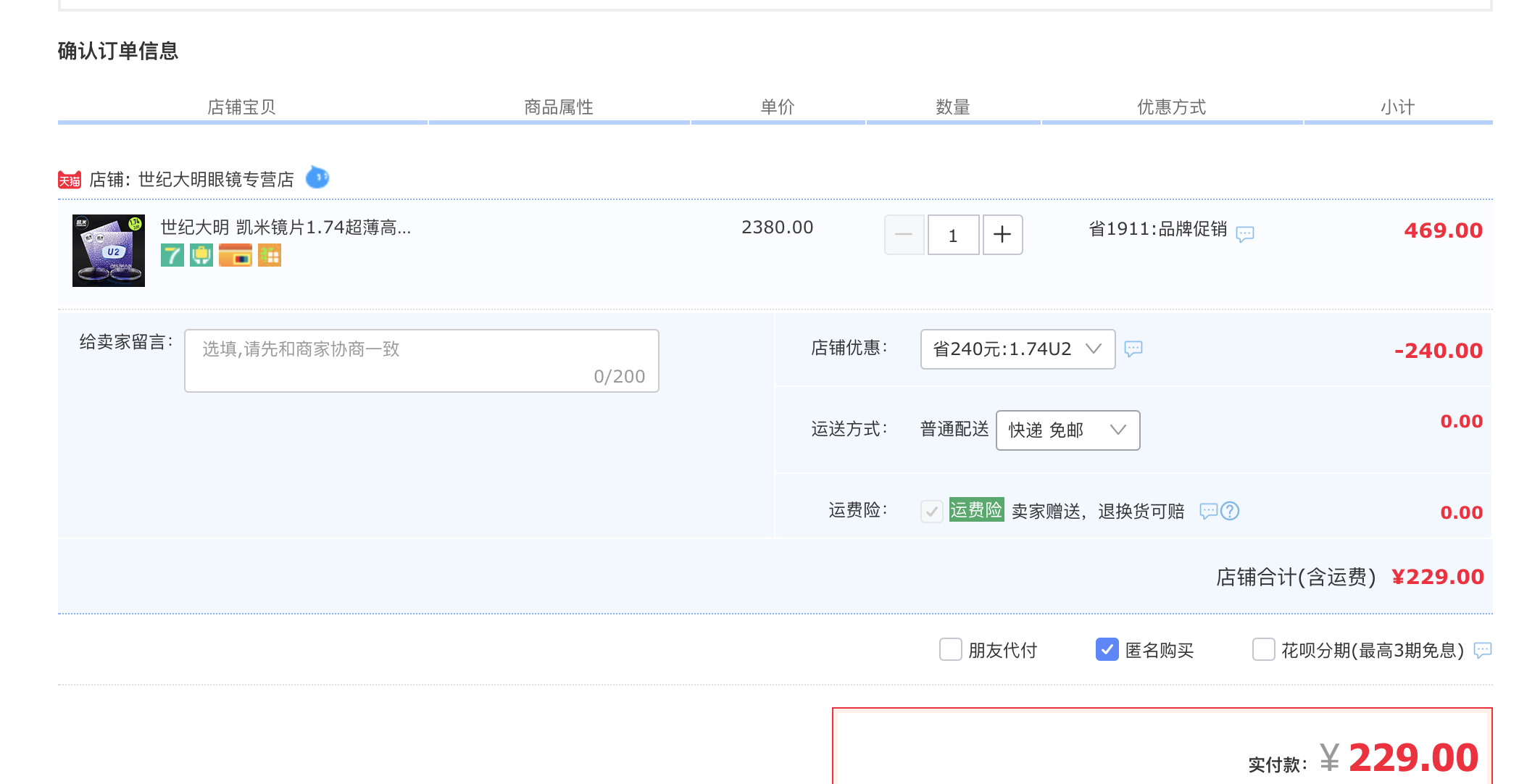Open the comment bubble beside the 店铺优惠 dropdown
This screenshot has height=784, width=1519.
1133,349
